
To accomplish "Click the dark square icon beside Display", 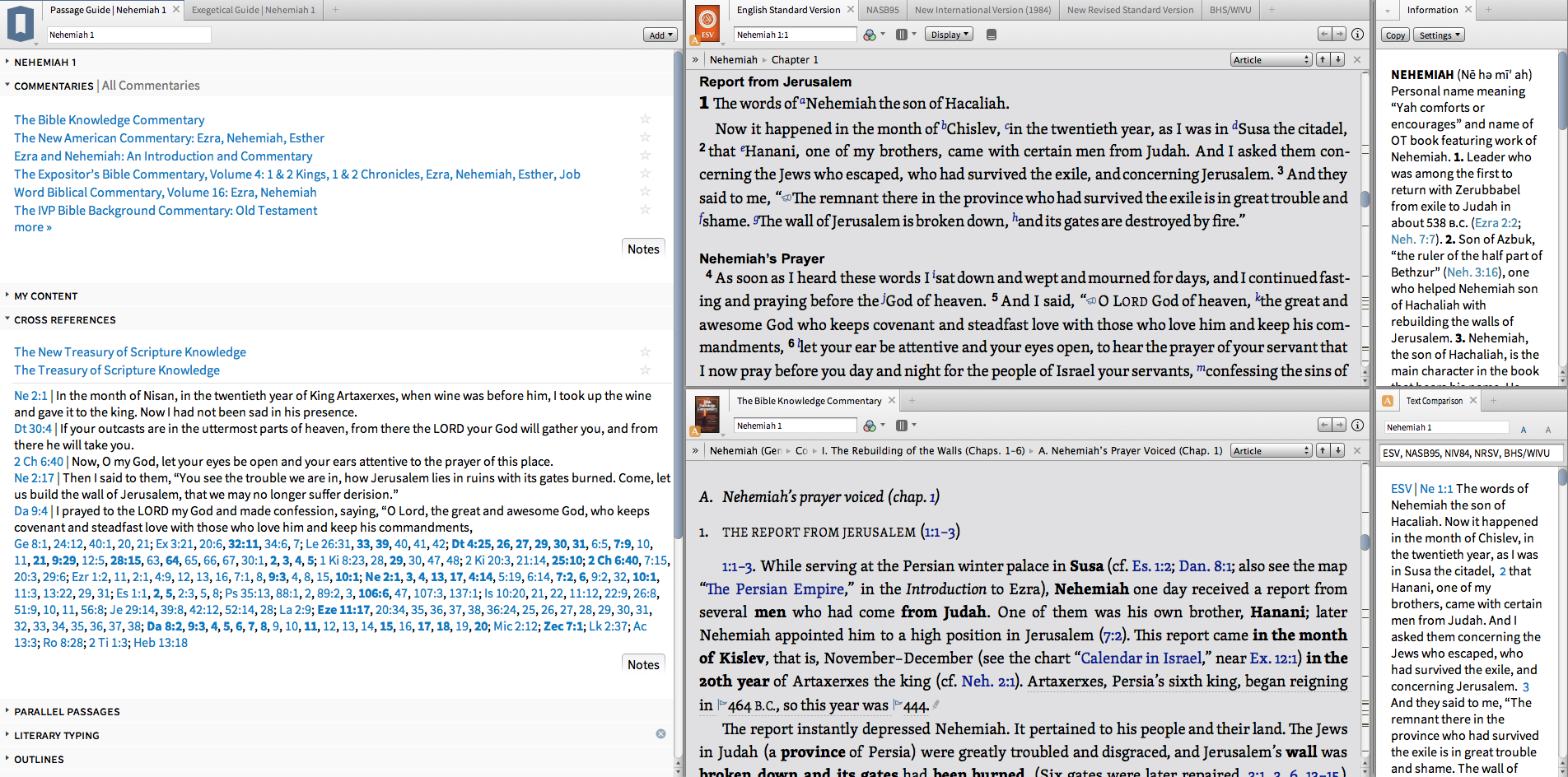I will pos(991,35).
